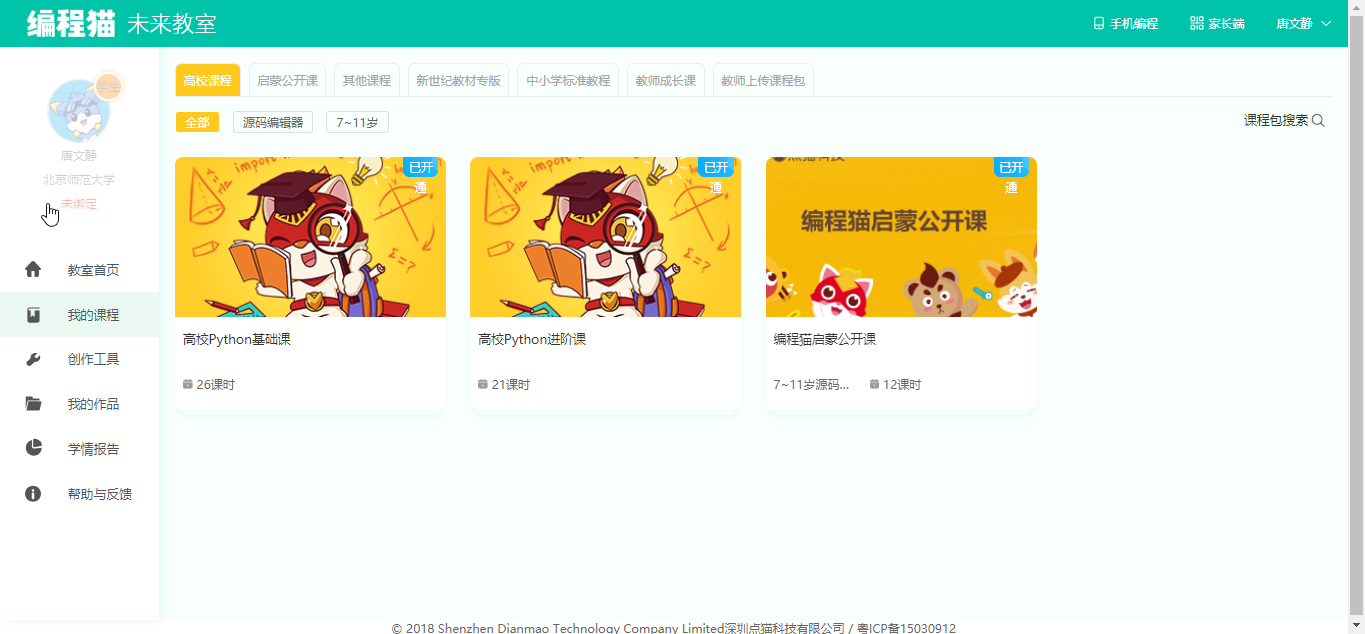Open 家长端 link in the header

click(1226, 24)
